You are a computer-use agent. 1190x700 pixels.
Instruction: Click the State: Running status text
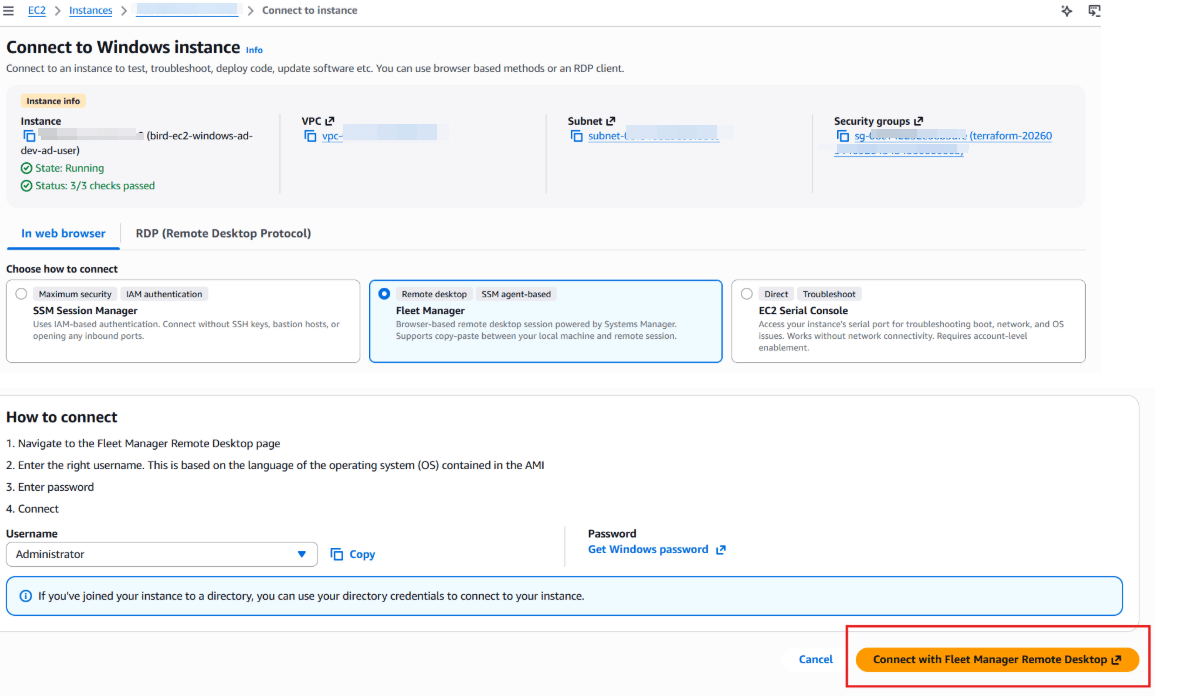(69, 169)
